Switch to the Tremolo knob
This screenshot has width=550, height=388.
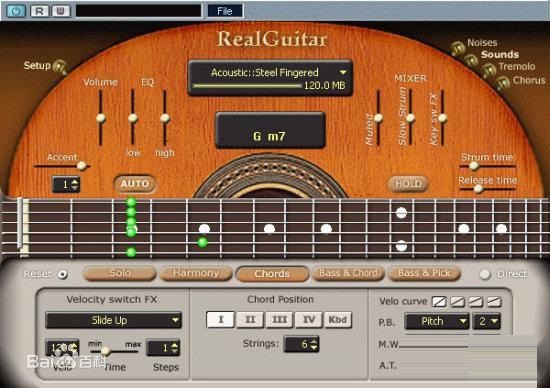pyautogui.click(x=488, y=71)
